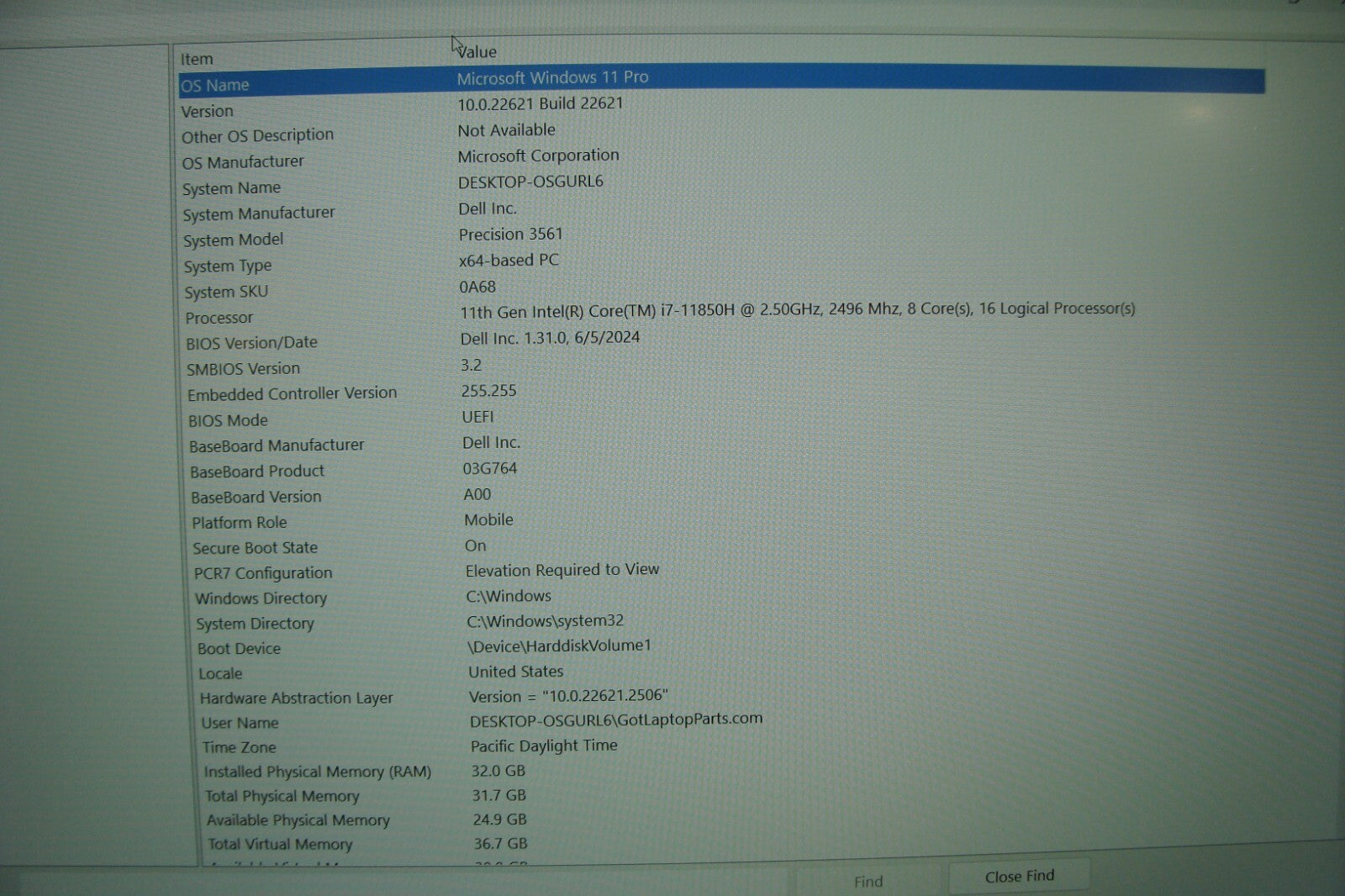Select the Total Virtual Memory row
The width and height of the screenshot is (1345, 896).
pos(281,844)
